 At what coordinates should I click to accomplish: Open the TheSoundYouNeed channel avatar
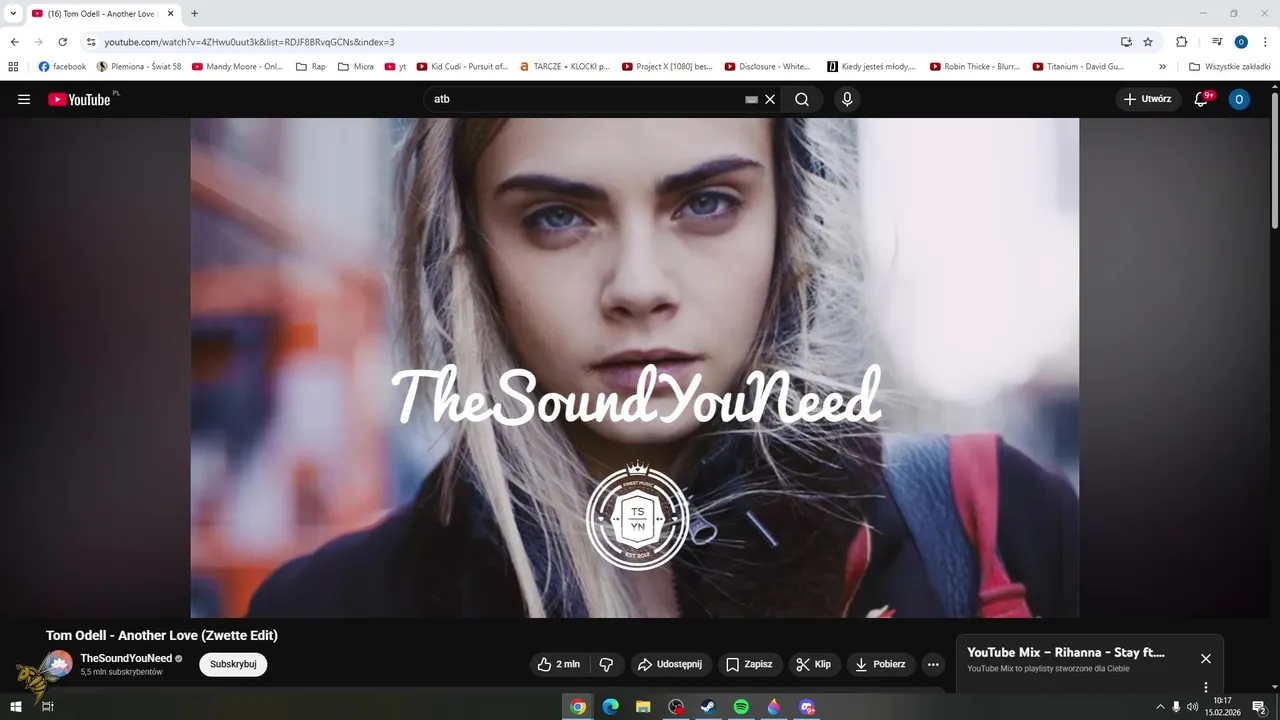point(58,664)
